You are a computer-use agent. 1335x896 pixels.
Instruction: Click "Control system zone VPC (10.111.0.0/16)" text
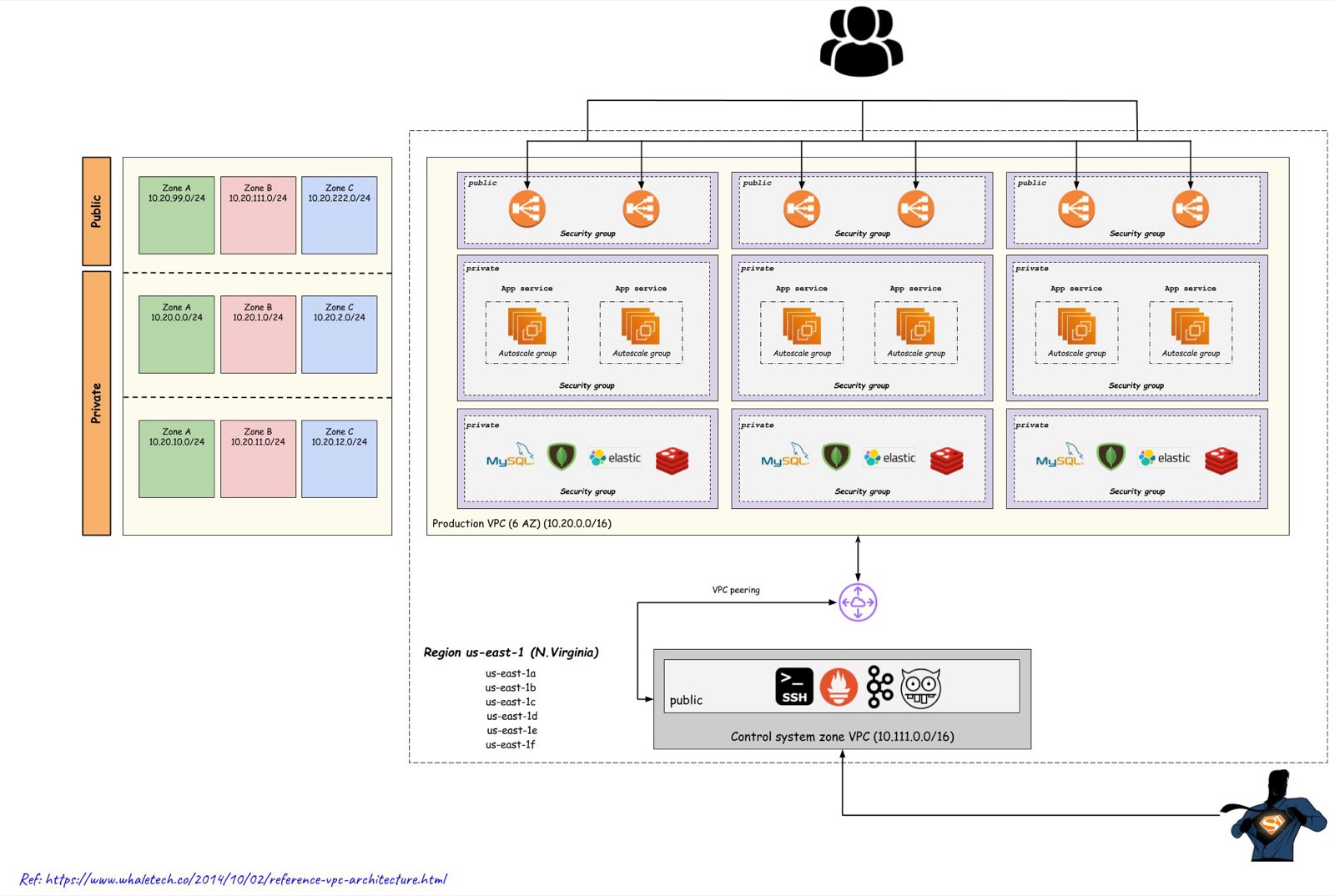pos(842,737)
